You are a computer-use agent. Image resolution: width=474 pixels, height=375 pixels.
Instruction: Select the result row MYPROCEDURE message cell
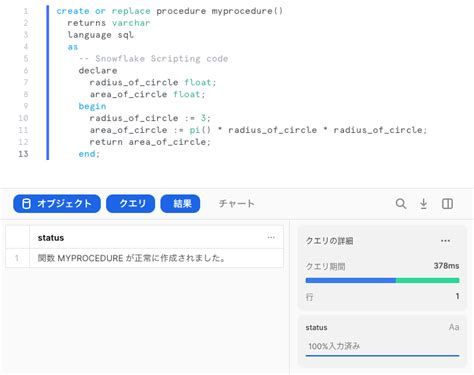[x=156, y=258]
